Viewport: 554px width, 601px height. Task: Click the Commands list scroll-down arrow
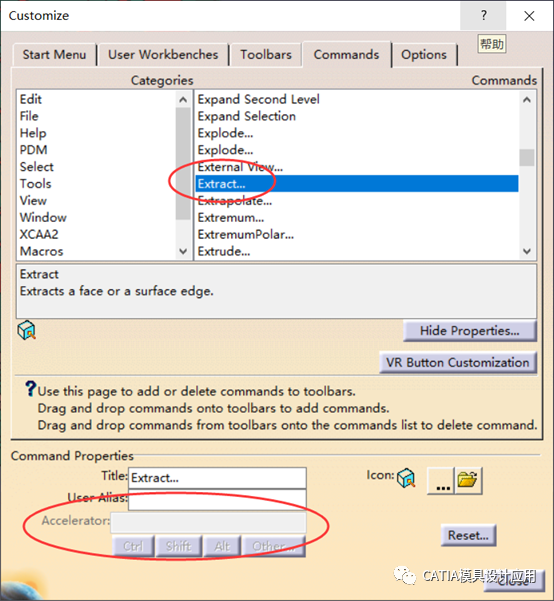coord(527,251)
